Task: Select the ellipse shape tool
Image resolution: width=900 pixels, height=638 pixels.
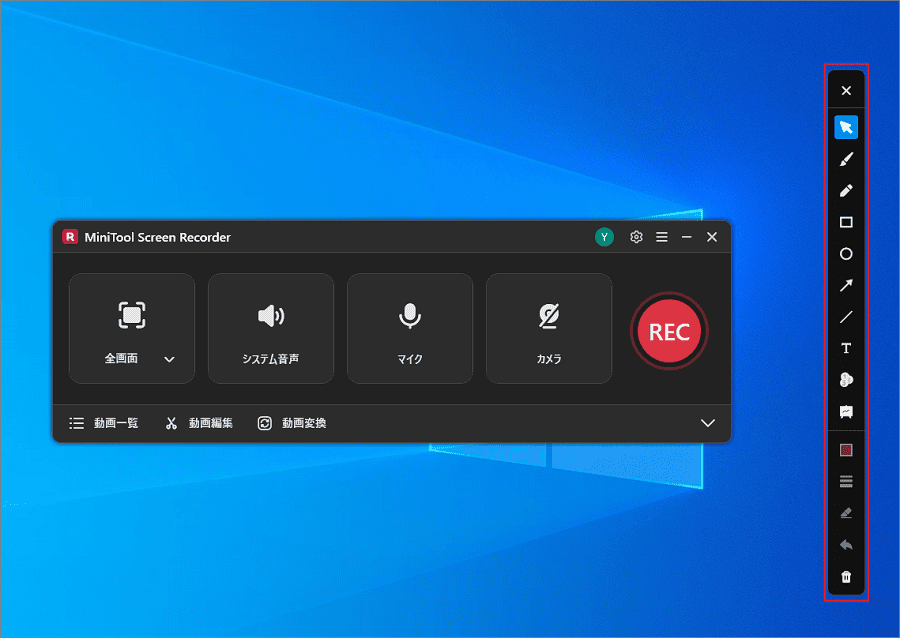Action: [x=846, y=254]
